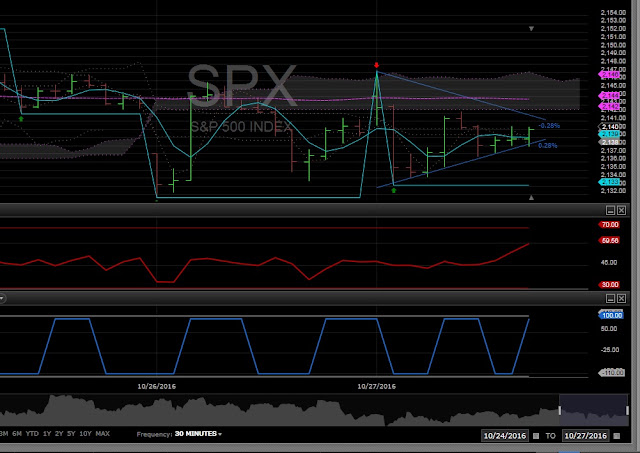Open the Frequency 30 MINUTES dropdown
Image resolution: width=640 pixels, height=453 pixels.
tap(198, 434)
